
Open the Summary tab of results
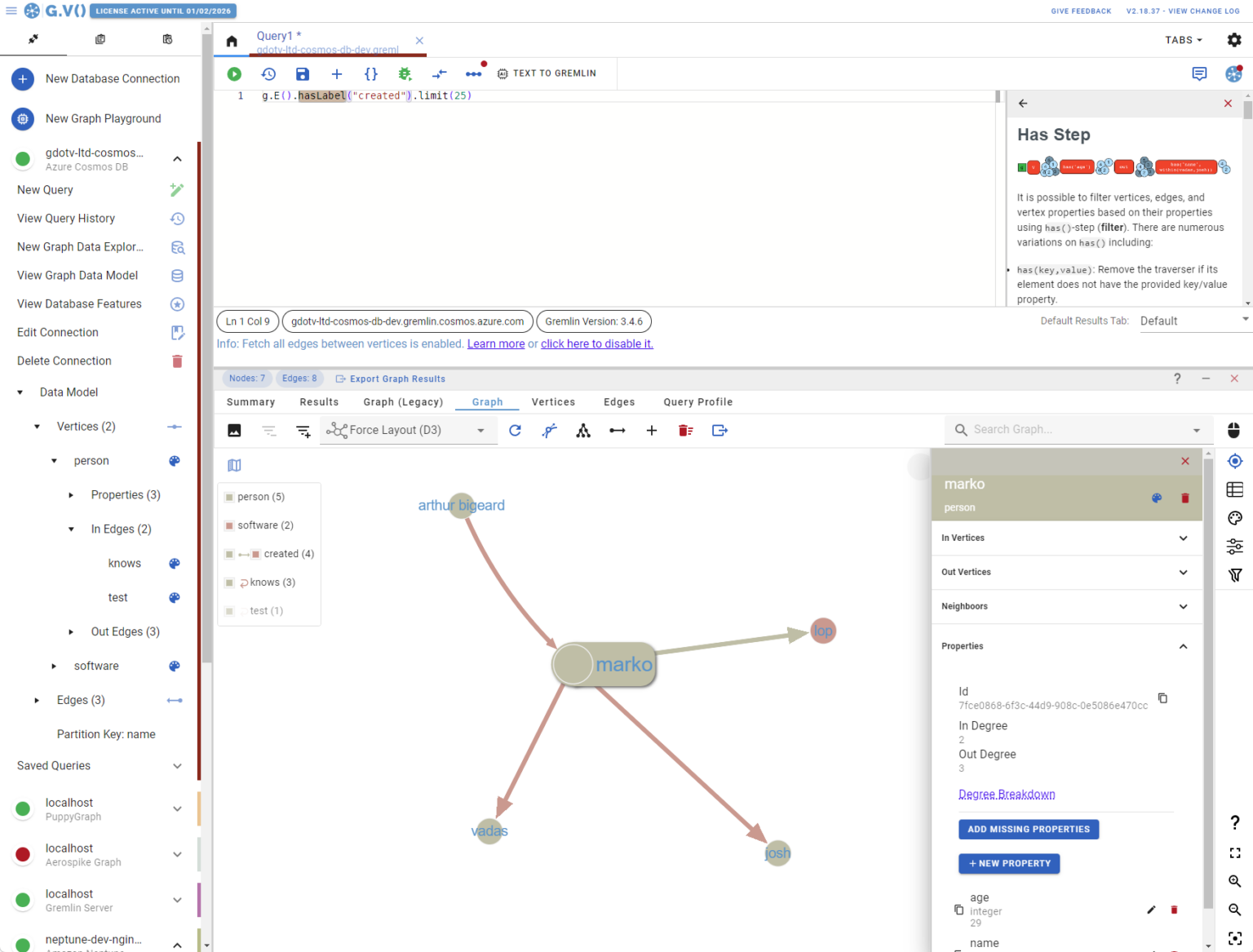coord(250,401)
